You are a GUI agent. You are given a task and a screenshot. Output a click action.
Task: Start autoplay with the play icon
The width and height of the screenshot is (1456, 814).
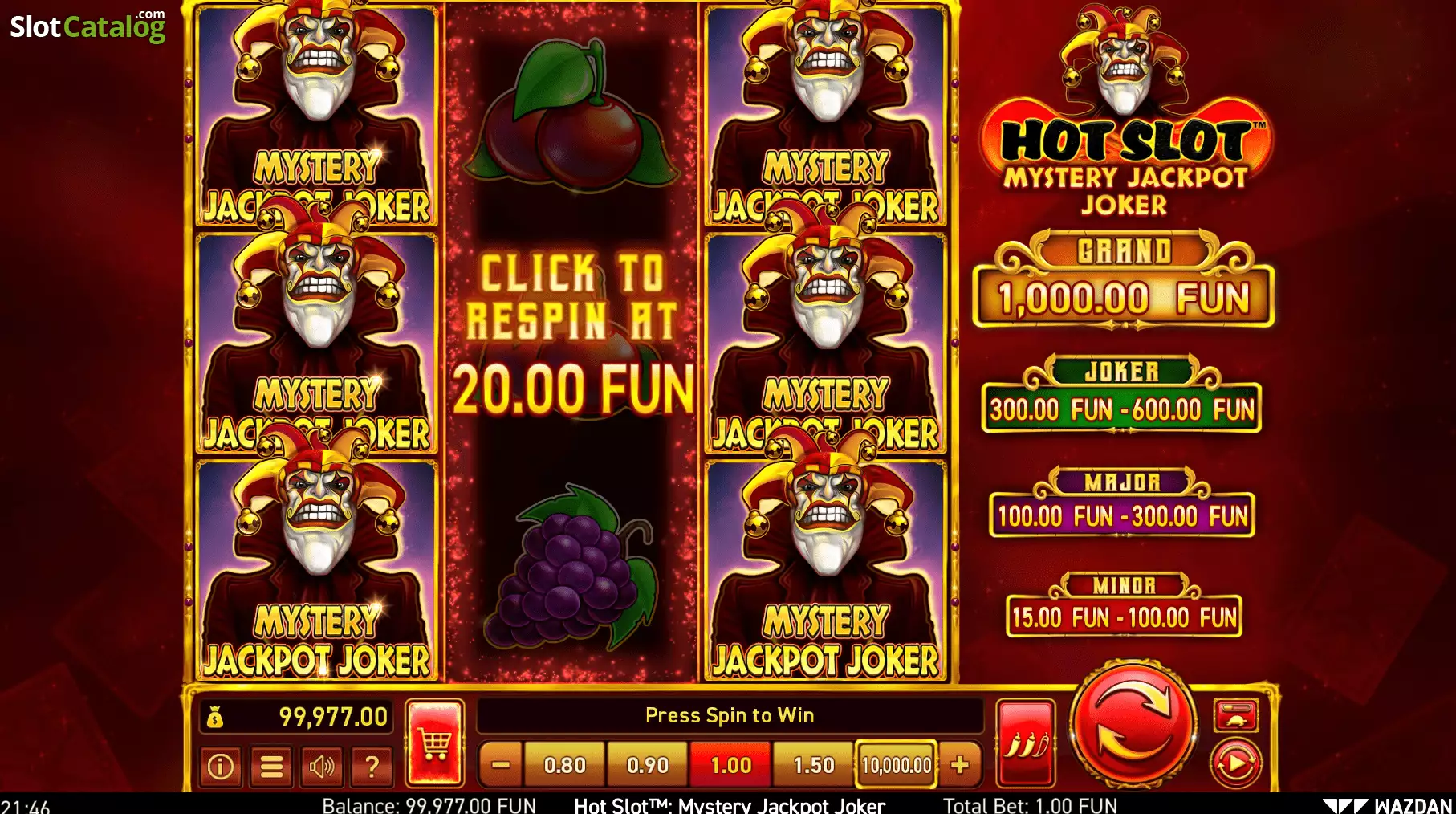point(1235,763)
